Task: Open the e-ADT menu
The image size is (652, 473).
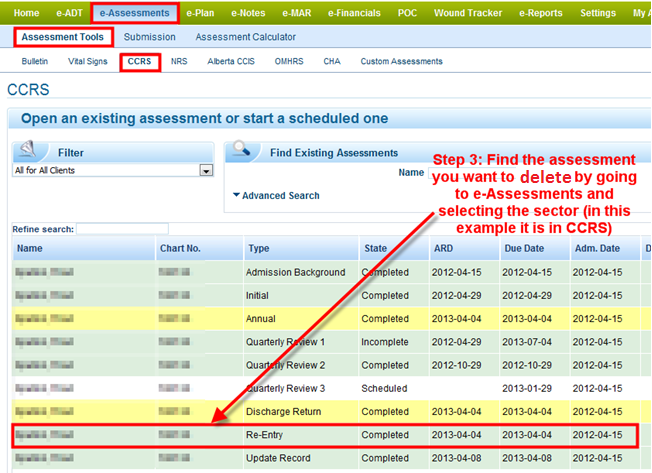Action: (69, 13)
